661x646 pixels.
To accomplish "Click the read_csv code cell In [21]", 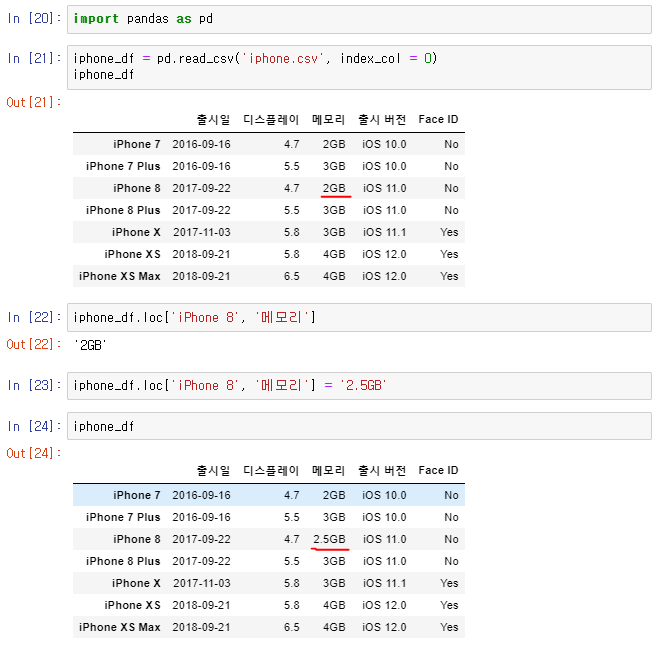I will click(359, 67).
